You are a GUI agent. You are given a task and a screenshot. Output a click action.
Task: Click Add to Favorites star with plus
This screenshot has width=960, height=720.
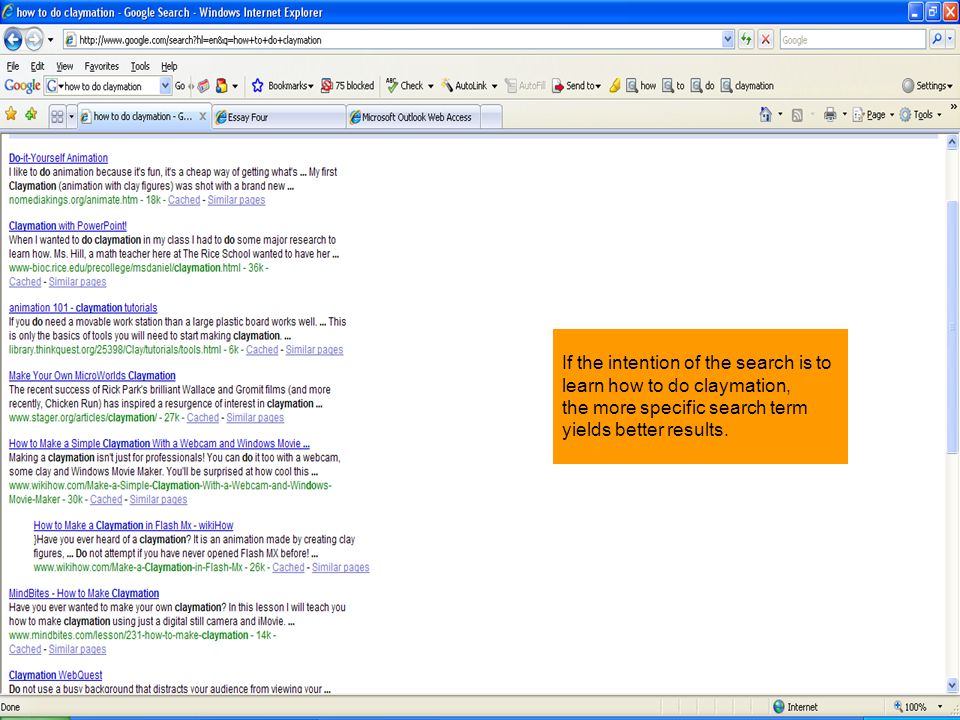(x=31, y=114)
